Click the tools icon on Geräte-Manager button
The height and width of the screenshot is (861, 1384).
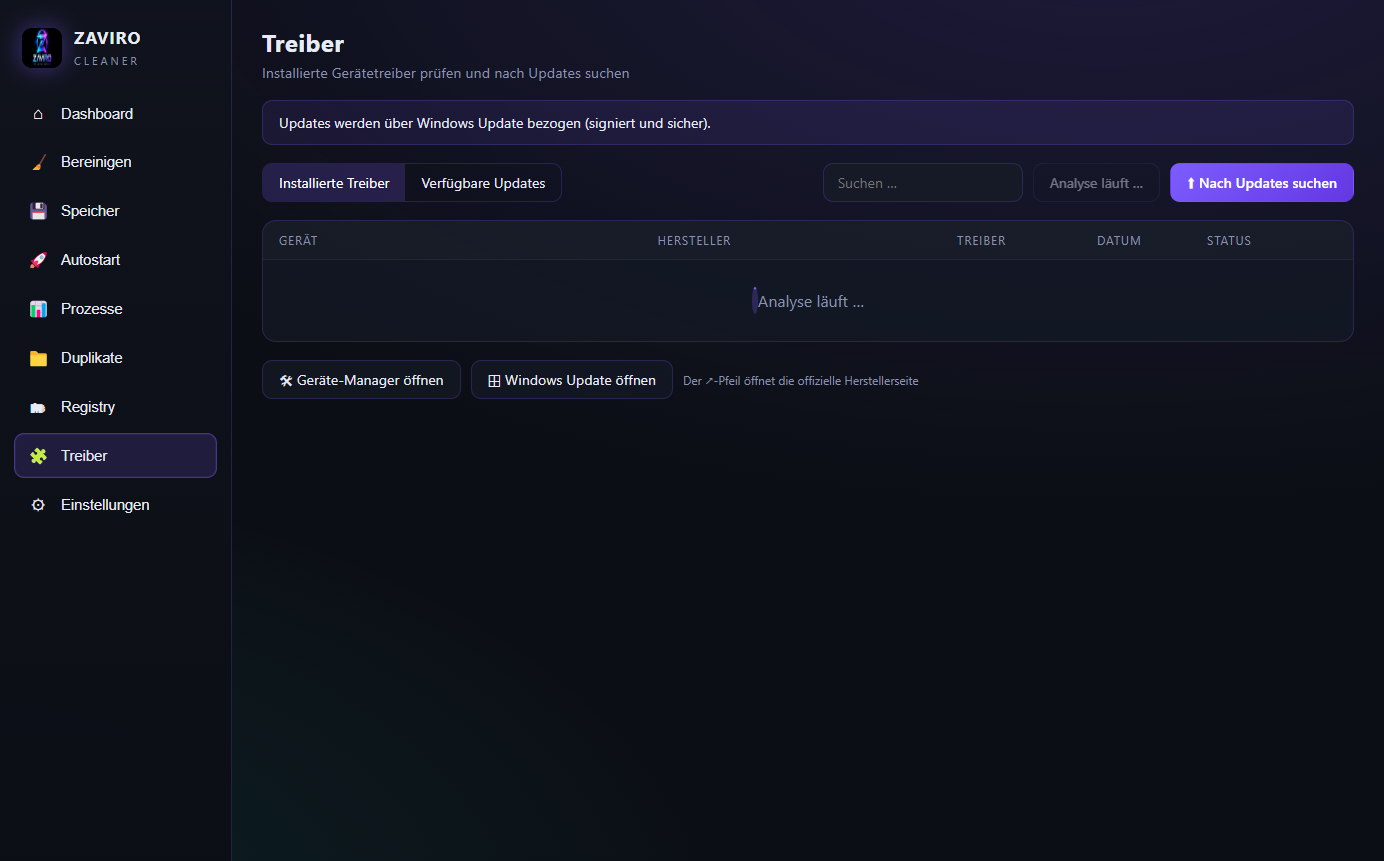[x=286, y=381]
